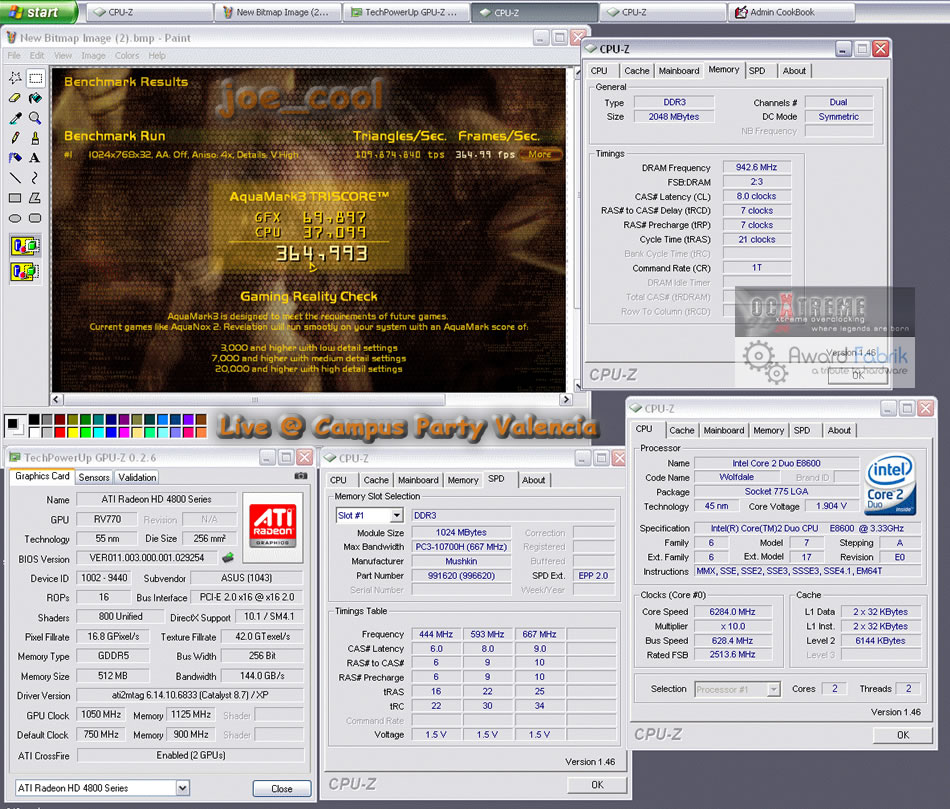
Task: Pick the red color swatch in Paint palette
Action: (60, 432)
